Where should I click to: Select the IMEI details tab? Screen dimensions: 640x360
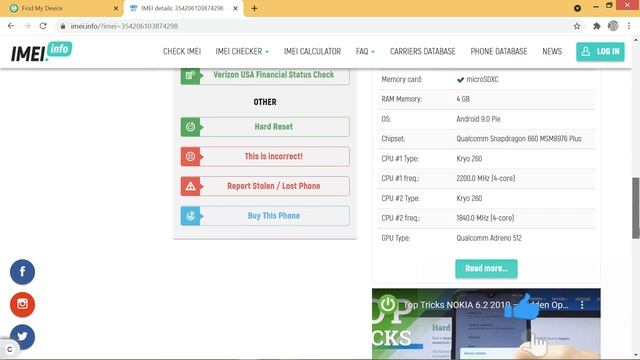click(x=183, y=8)
